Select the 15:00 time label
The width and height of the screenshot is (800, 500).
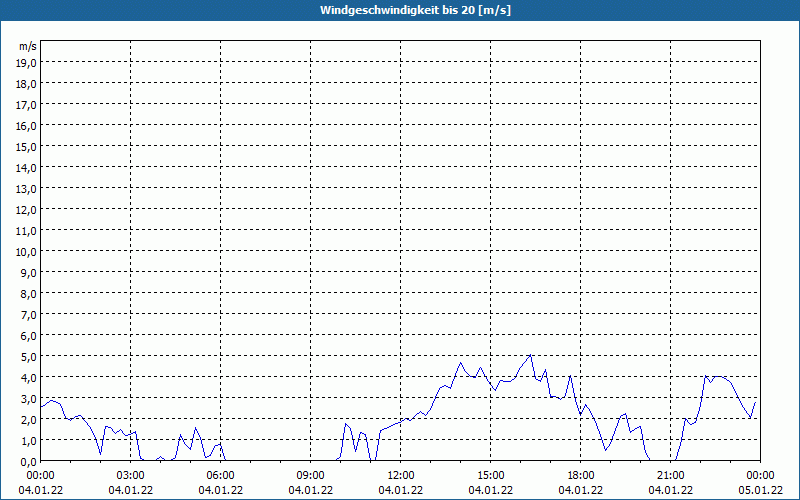point(491,475)
